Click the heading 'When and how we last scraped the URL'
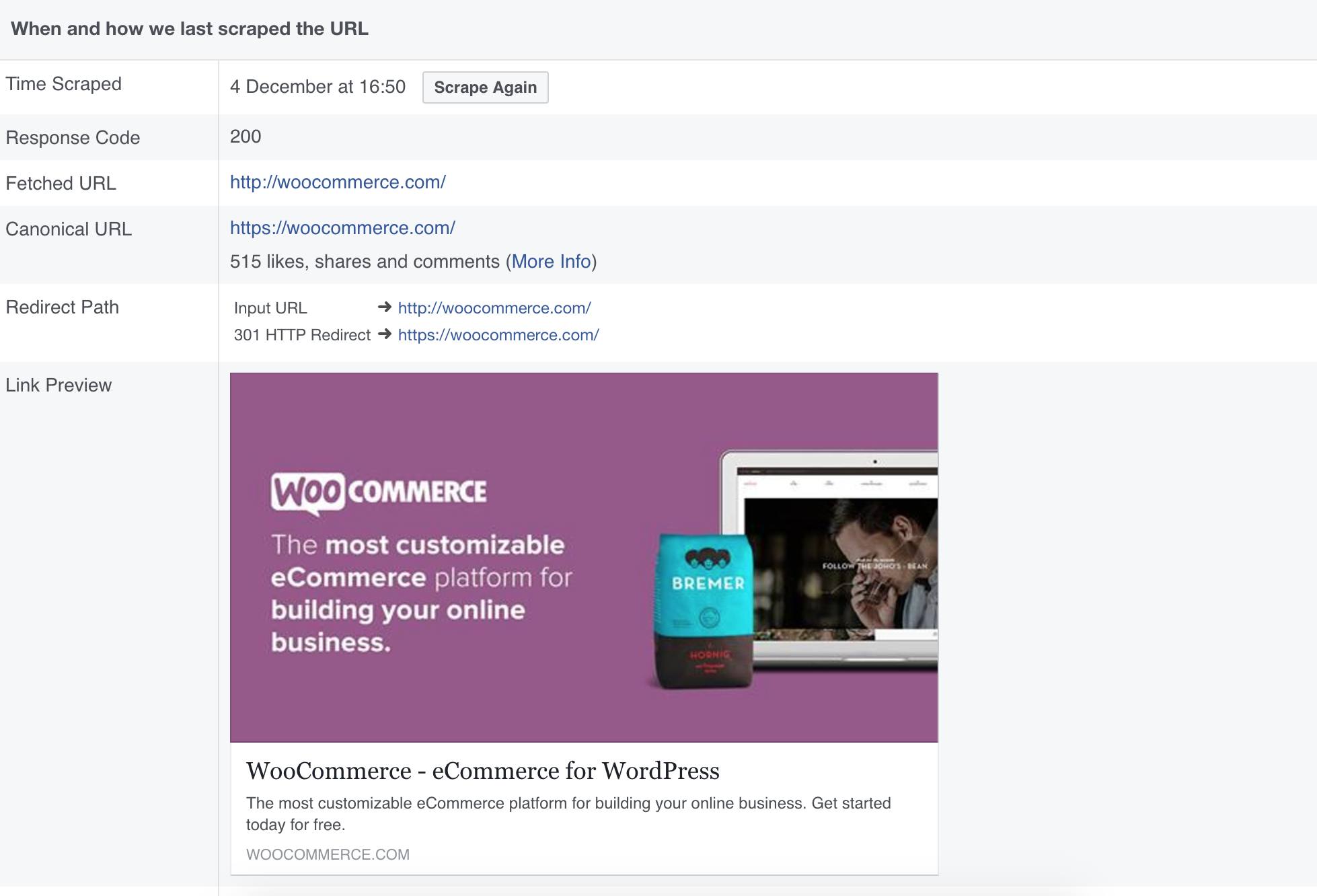Viewport: 1317px width, 896px height. [x=190, y=29]
